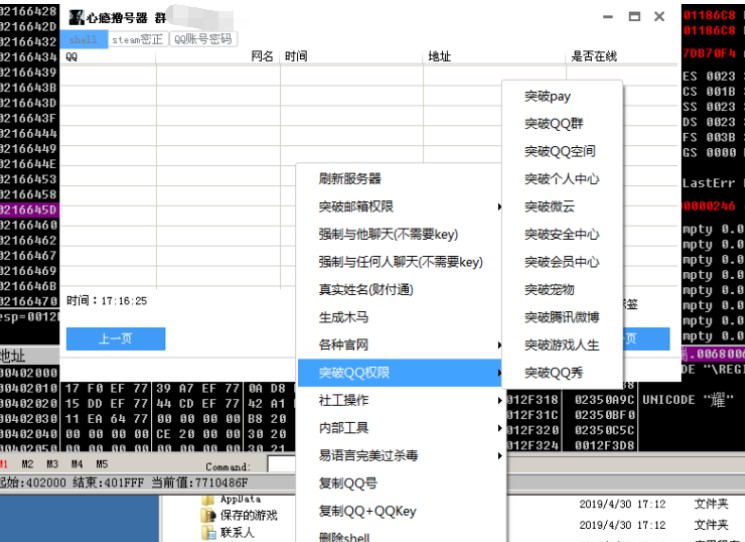745x542 pixels.
Task: Click LastErr register in debugger
Action: pyautogui.click(x=708, y=183)
